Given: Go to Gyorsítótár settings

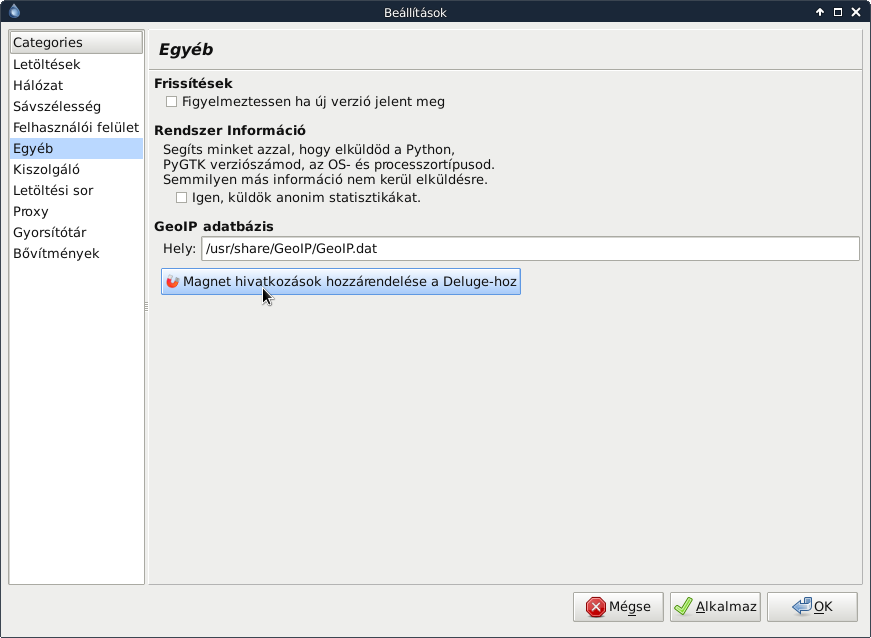Looking at the screenshot, I should coord(76,233).
